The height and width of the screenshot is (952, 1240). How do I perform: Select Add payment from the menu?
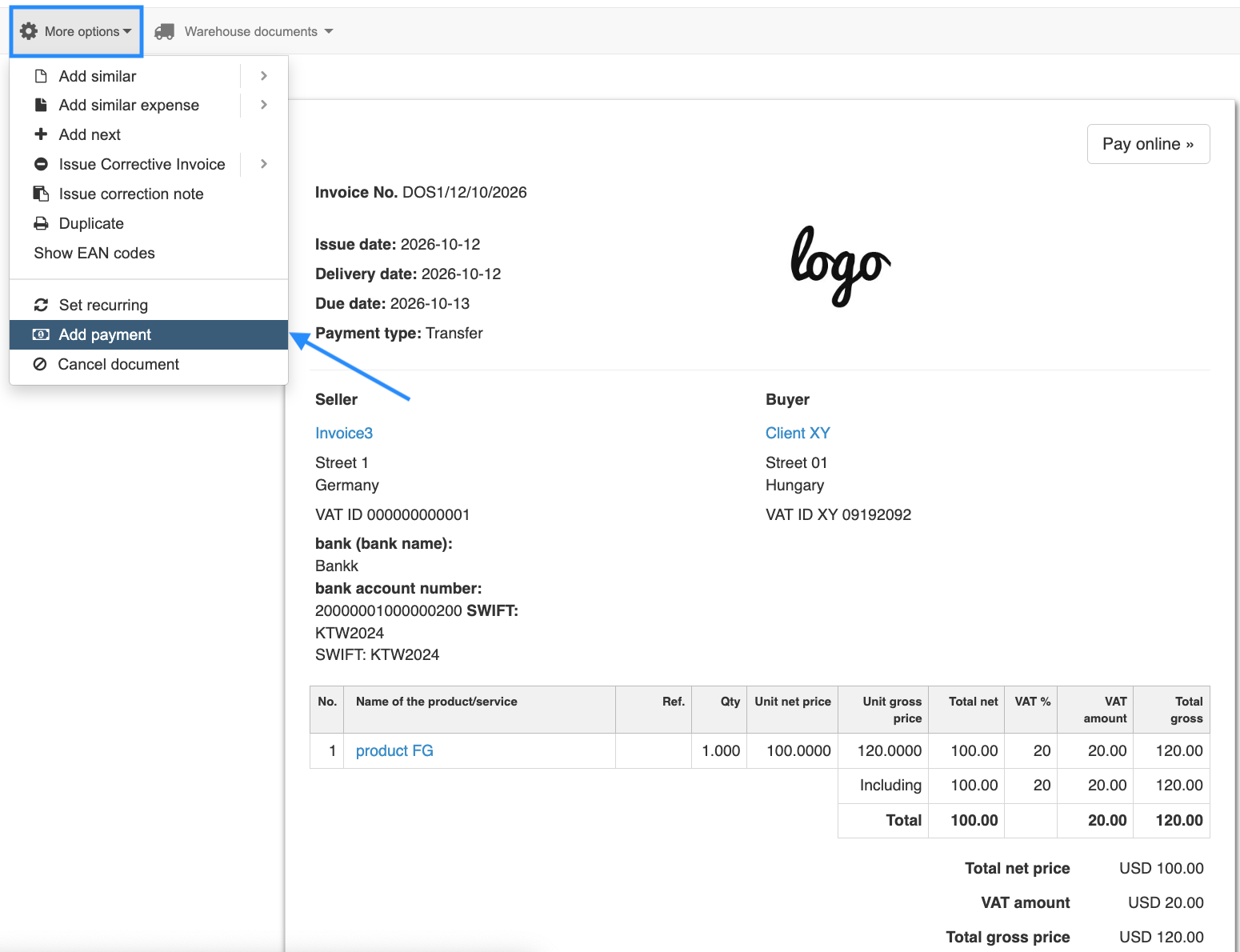(149, 334)
